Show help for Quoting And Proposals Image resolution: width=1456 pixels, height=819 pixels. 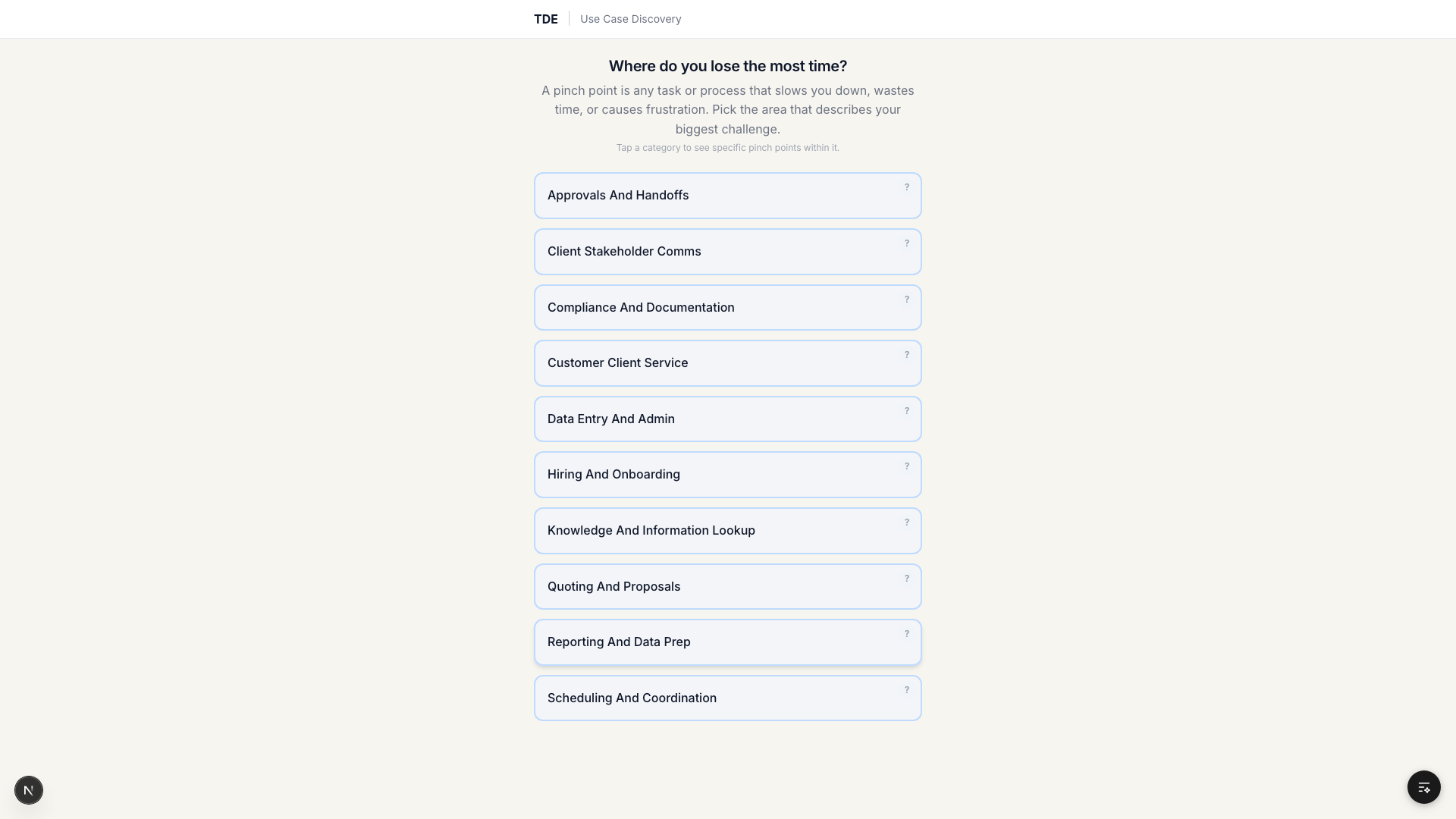tap(906, 579)
